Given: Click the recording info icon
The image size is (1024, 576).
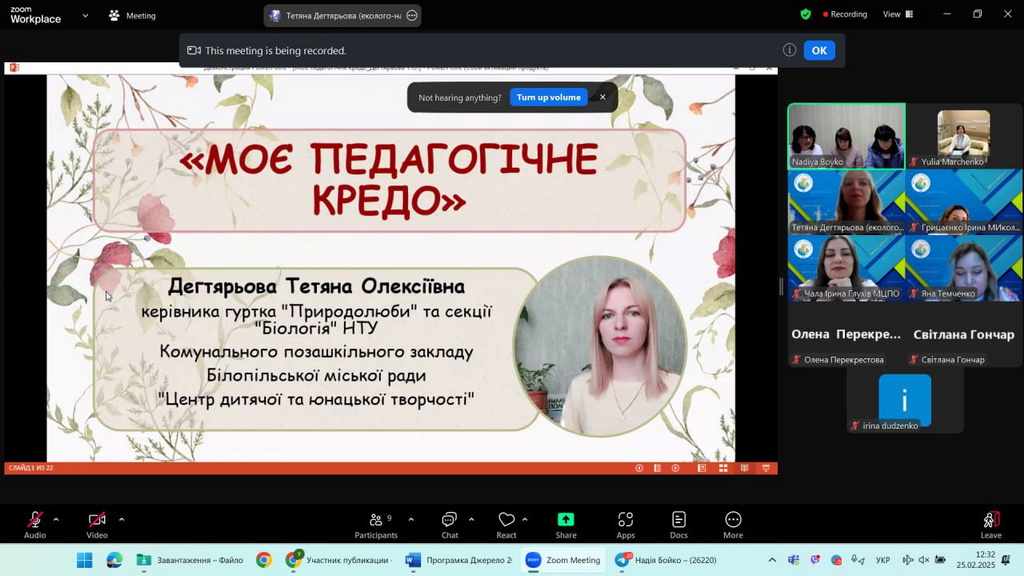Looking at the screenshot, I should pyautogui.click(x=789, y=50).
